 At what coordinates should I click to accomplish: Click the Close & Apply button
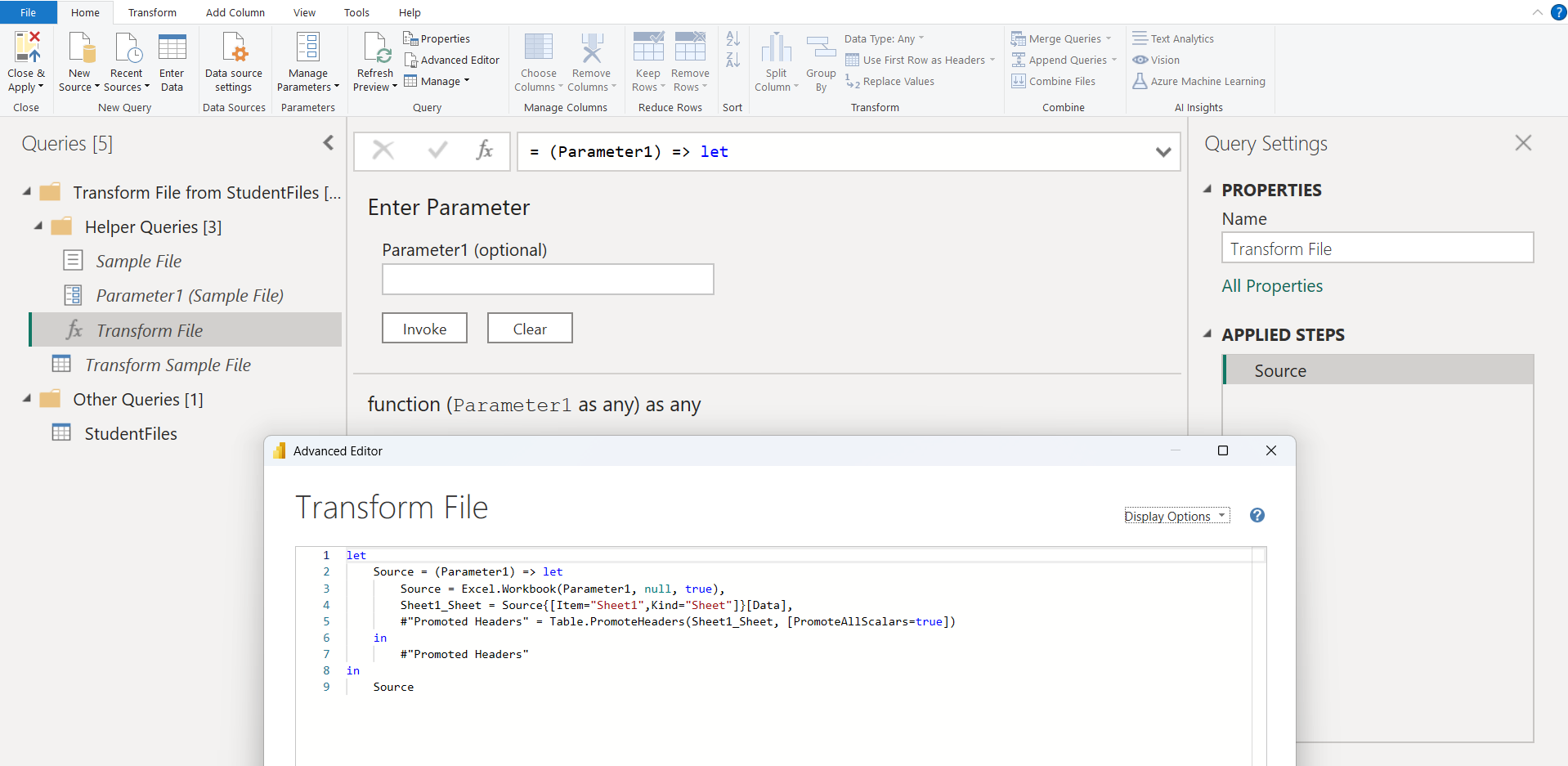(26, 60)
